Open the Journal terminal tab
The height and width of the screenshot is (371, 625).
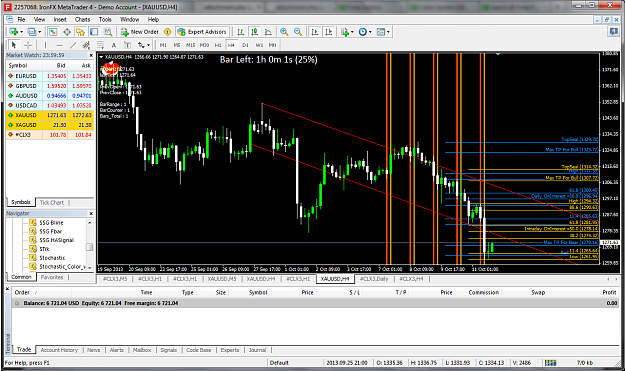click(x=257, y=350)
